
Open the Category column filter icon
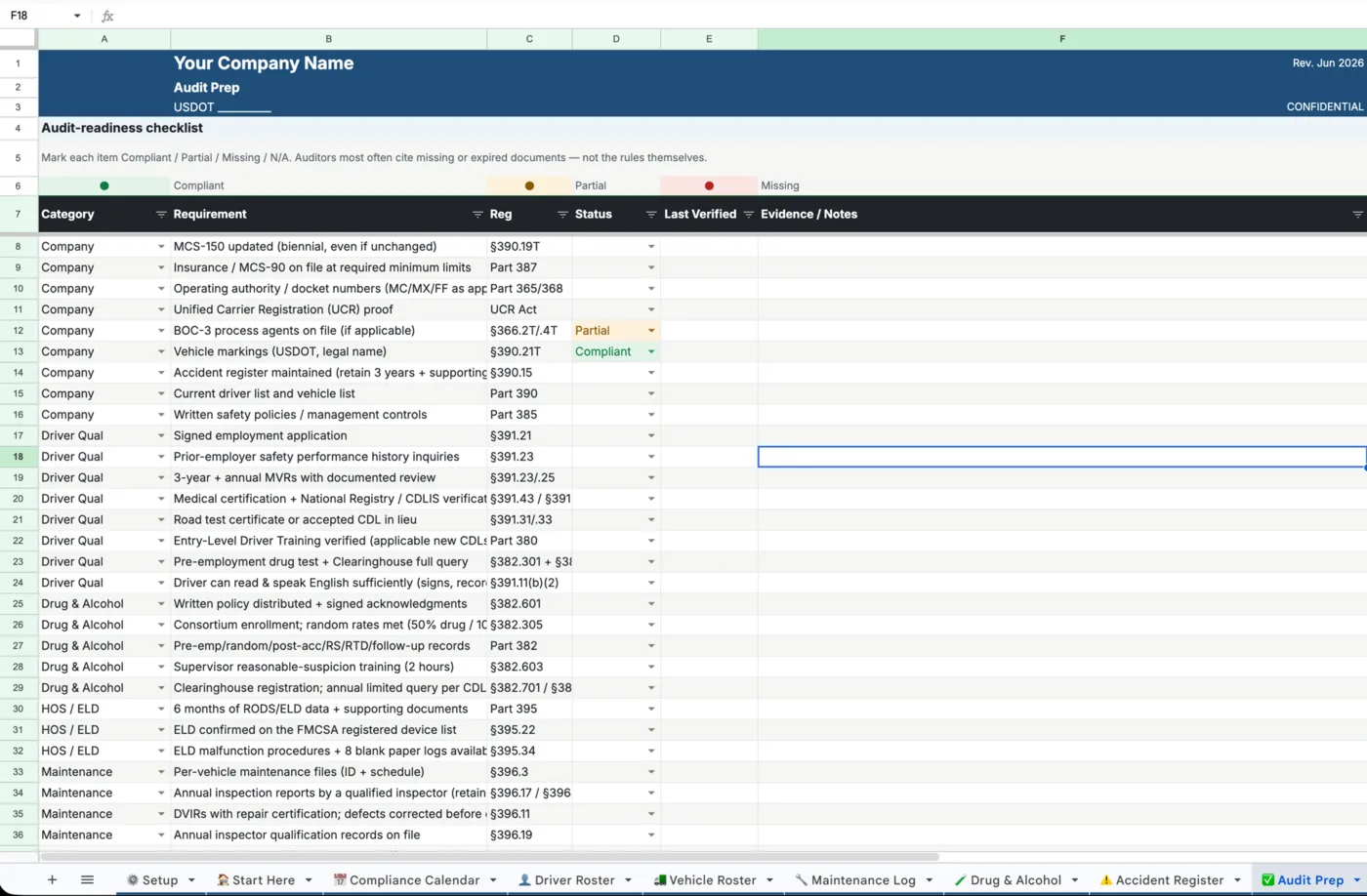pyautogui.click(x=161, y=214)
